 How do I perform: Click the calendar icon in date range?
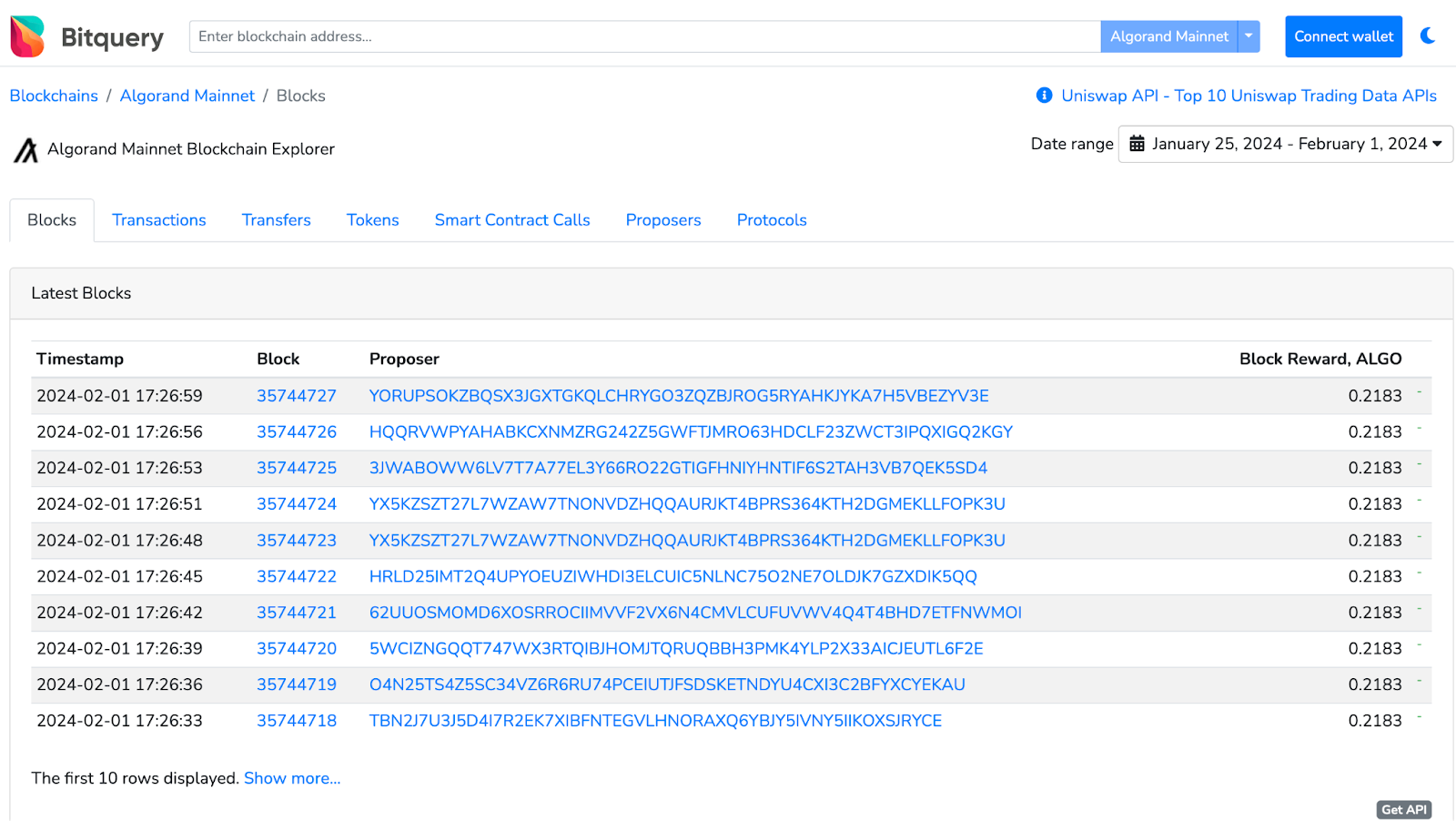pyautogui.click(x=1137, y=144)
